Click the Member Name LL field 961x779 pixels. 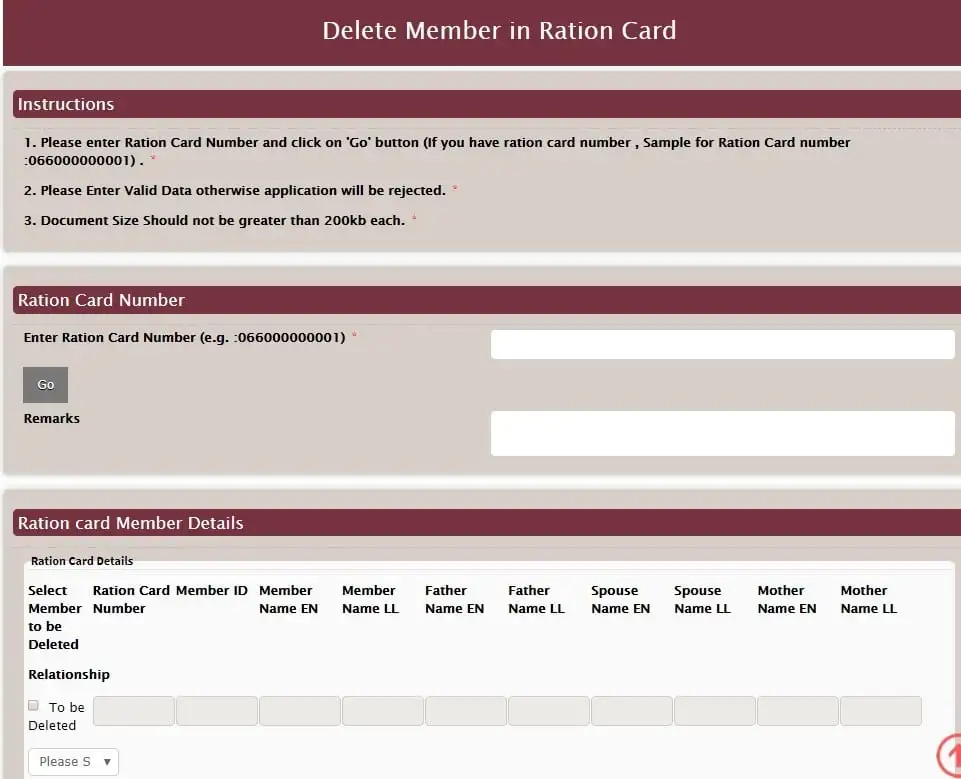pyautogui.click(x=380, y=710)
